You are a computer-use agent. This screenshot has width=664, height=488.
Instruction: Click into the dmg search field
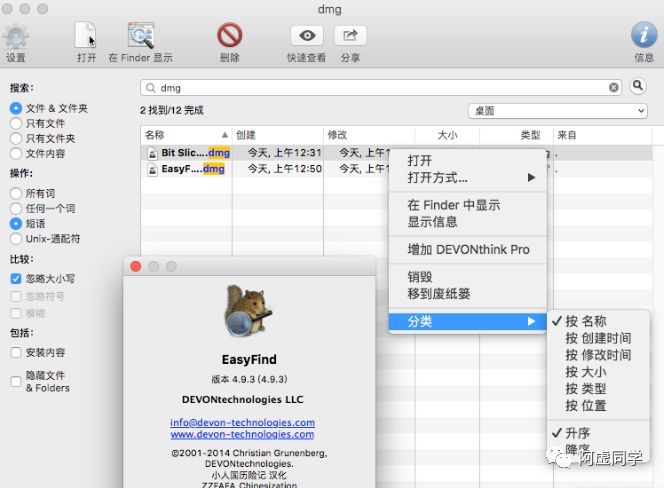click(380, 88)
